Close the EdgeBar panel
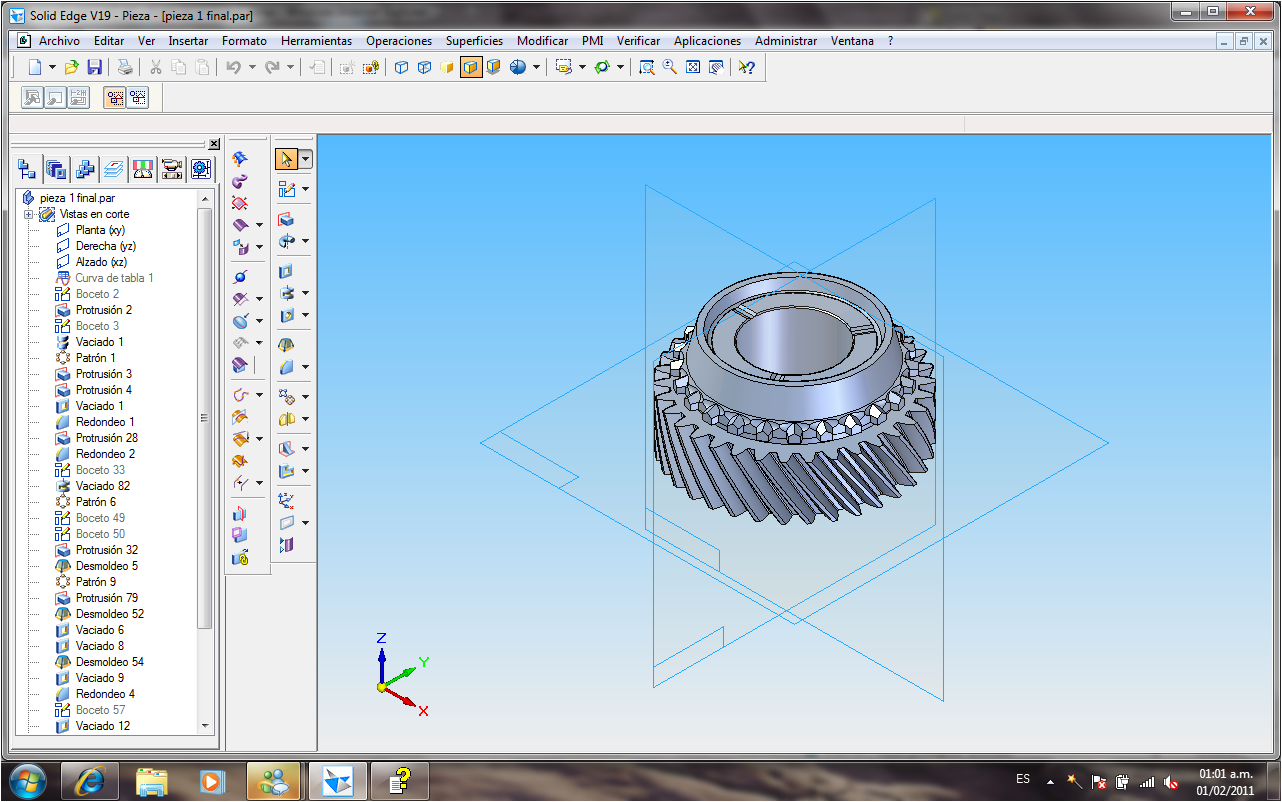This screenshot has height=802, width=1282. click(x=214, y=144)
